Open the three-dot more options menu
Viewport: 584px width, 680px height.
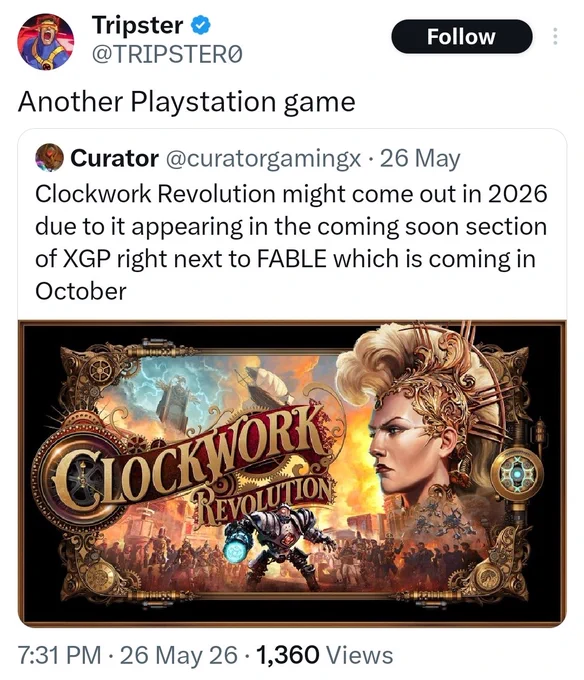click(x=555, y=36)
